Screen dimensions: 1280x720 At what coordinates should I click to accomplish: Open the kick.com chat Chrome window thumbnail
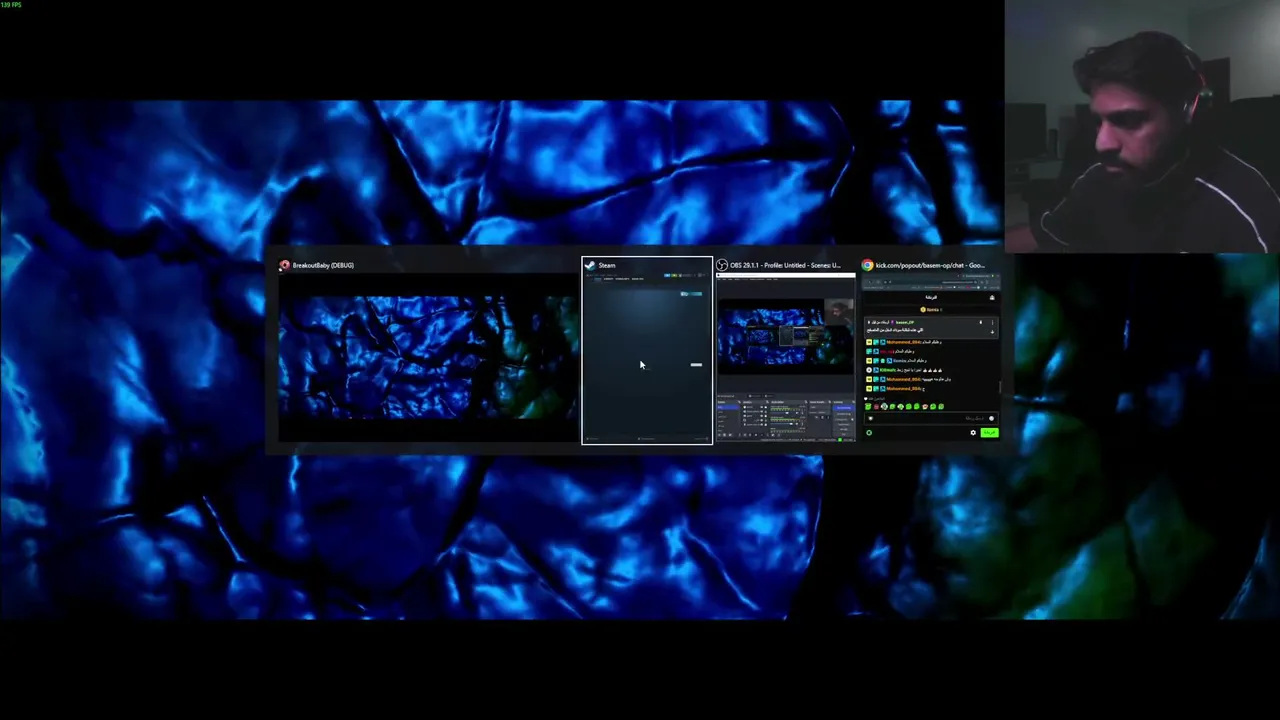tap(930, 357)
